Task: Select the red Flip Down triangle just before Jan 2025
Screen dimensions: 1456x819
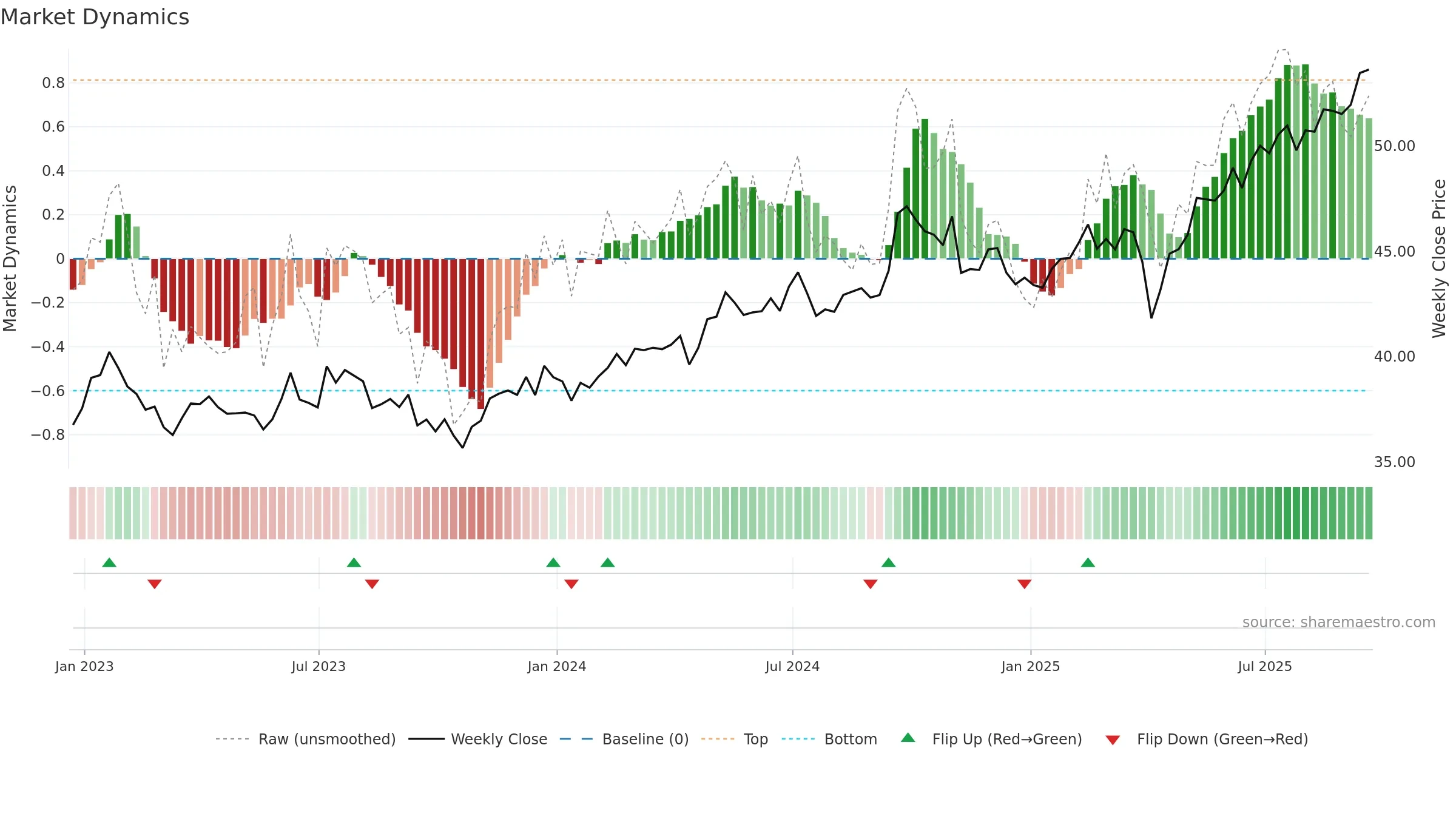Action: pos(1025,584)
